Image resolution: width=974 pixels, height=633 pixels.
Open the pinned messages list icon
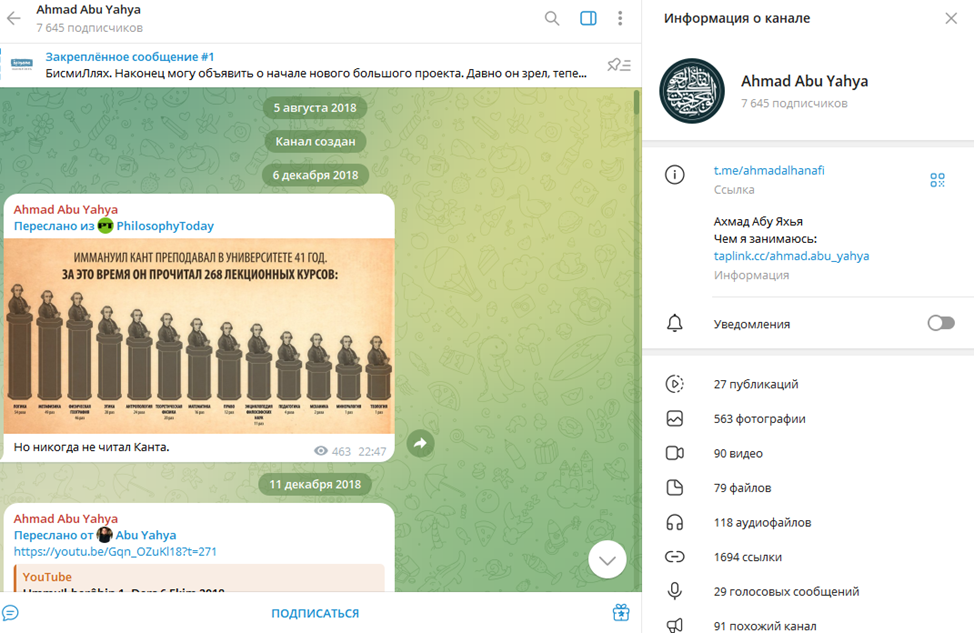(619, 65)
